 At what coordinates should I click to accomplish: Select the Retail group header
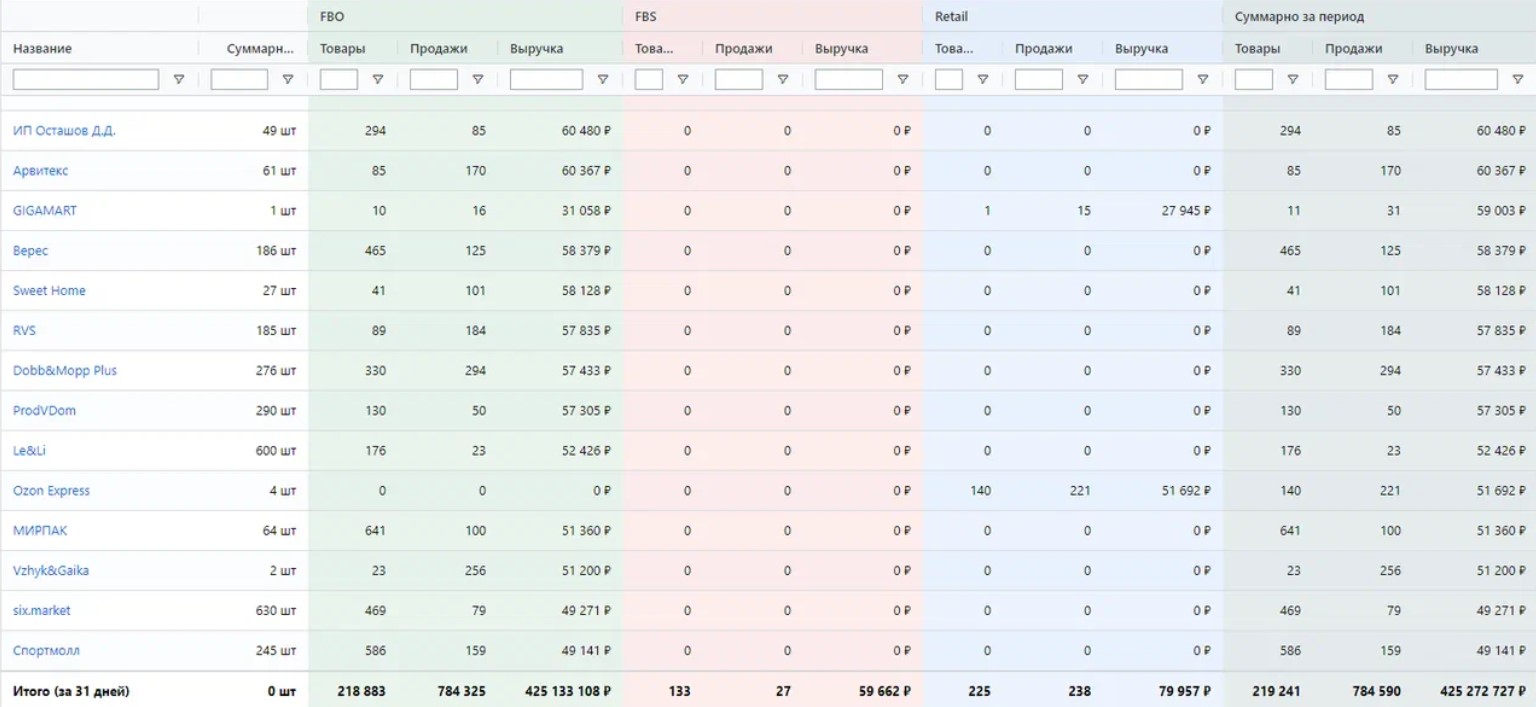pyautogui.click(x=951, y=17)
